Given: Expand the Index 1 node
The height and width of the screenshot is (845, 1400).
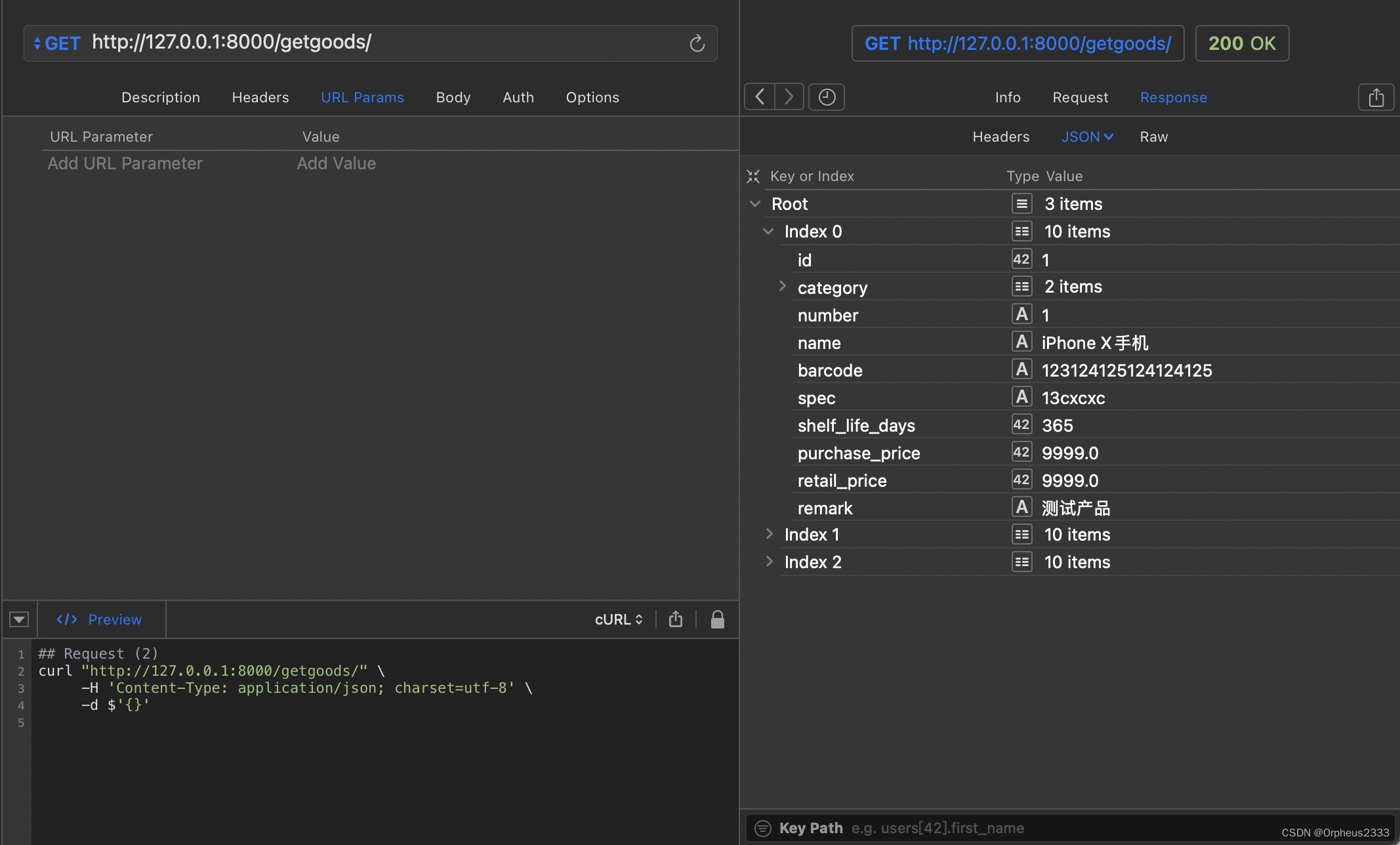Looking at the screenshot, I should point(769,534).
